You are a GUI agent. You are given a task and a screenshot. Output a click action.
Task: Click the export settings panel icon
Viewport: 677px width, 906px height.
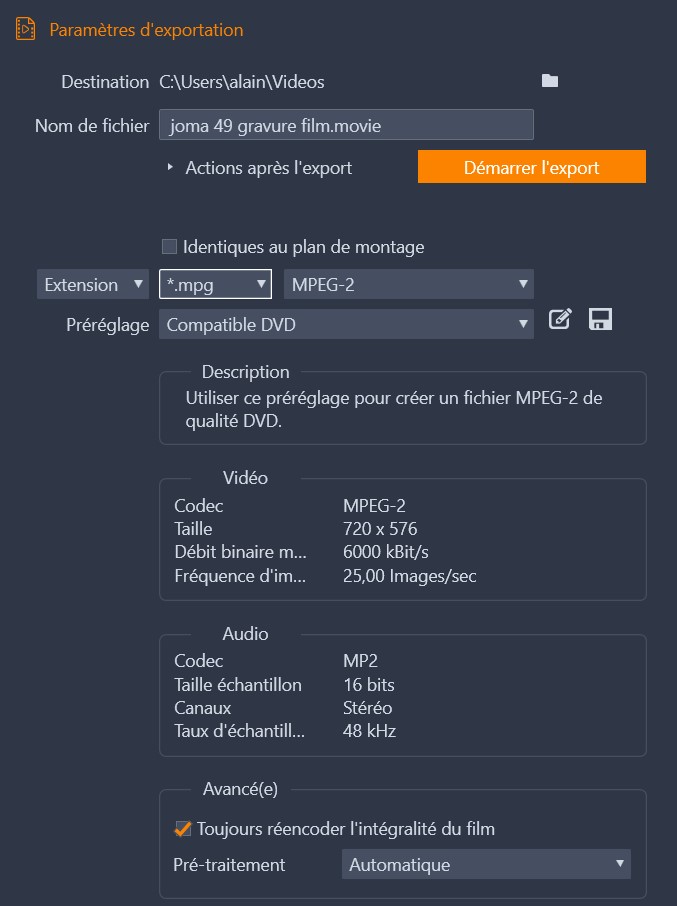(26, 29)
